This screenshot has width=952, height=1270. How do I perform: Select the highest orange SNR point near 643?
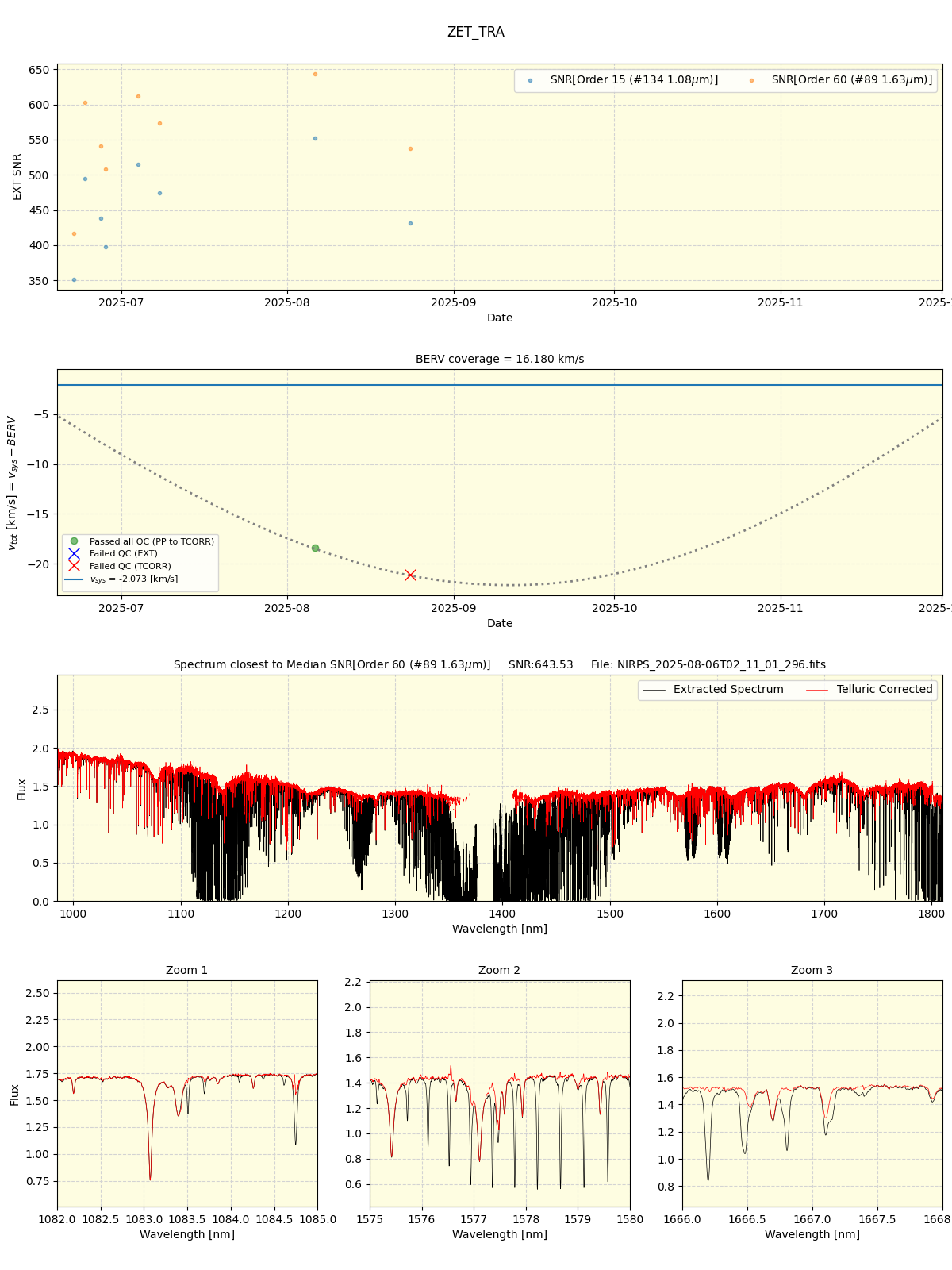(315, 75)
